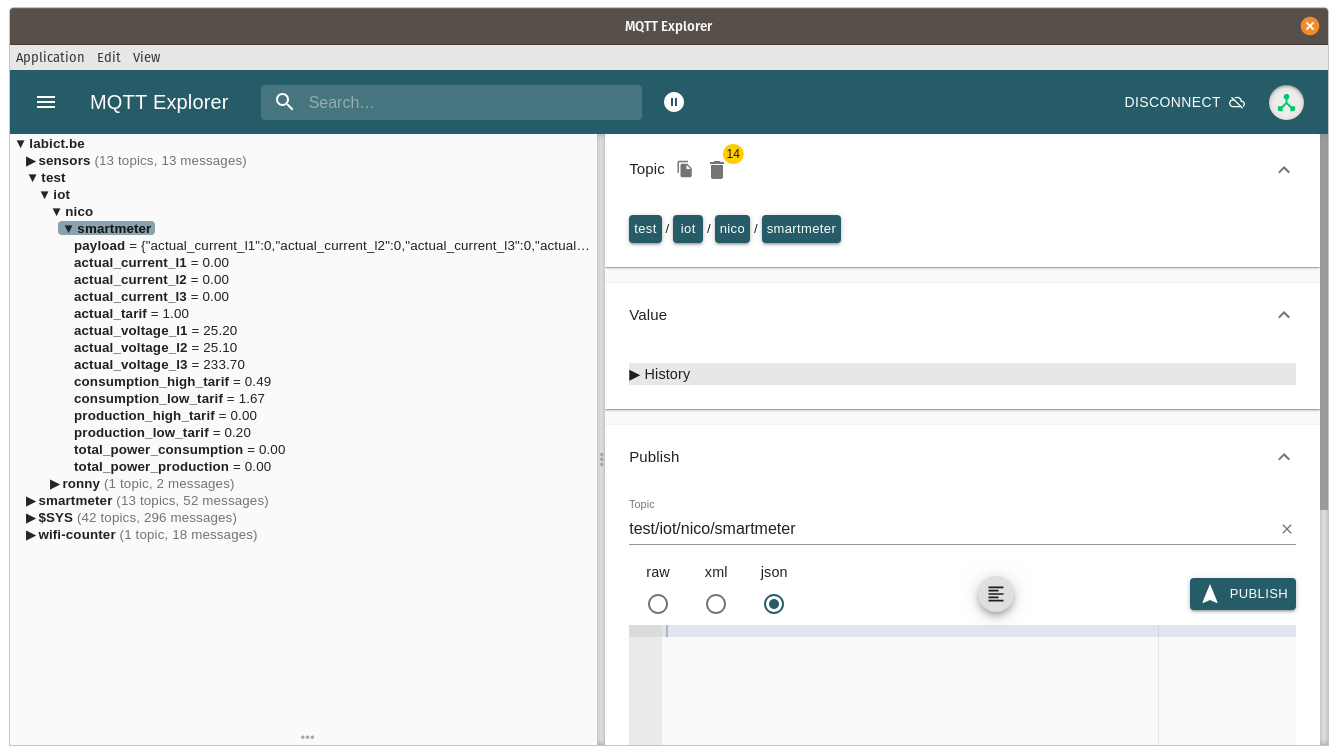Screen dimensions: 1338x755
Task: Click DISCONNECT in the top bar
Action: click(1172, 102)
